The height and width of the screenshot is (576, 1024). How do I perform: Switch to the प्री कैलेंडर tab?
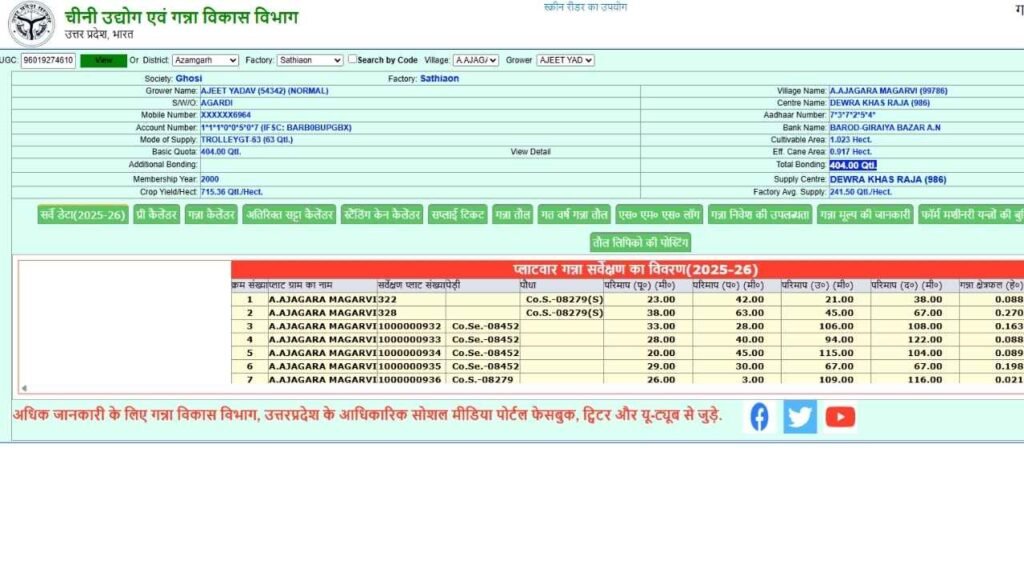157,214
